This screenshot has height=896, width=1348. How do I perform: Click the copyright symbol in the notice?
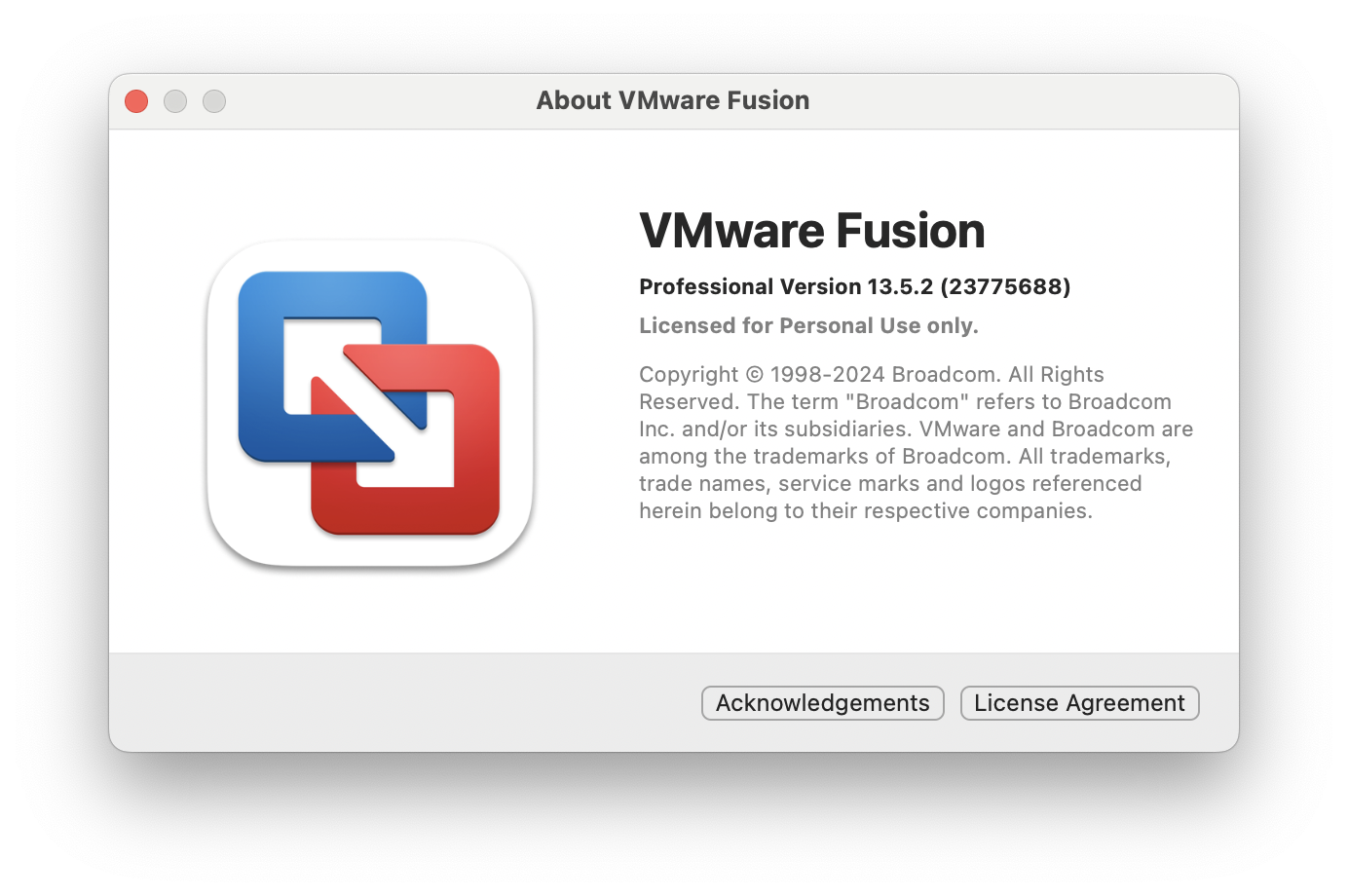coord(755,375)
